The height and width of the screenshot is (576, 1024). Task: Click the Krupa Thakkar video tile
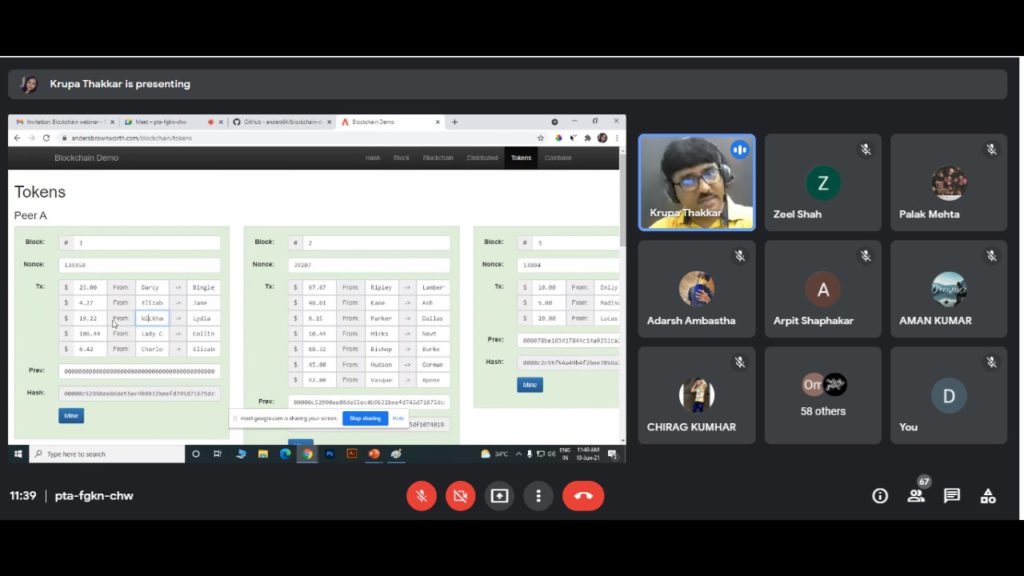[x=696, y=182]
